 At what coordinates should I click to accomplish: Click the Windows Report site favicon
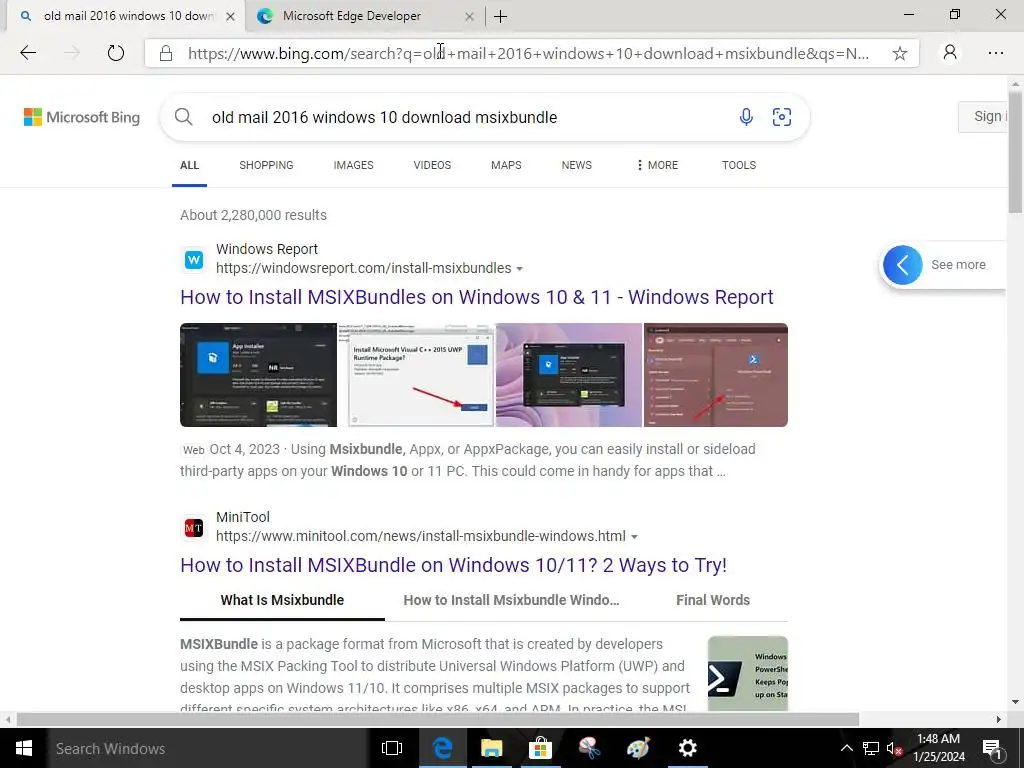[x=194, y=260]
